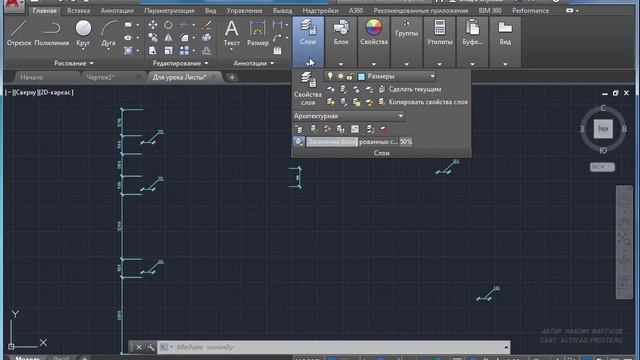This screenshot has width=640, height=360.
Task: Expand the Свойства panel arrow
Action: coord(374,64)
